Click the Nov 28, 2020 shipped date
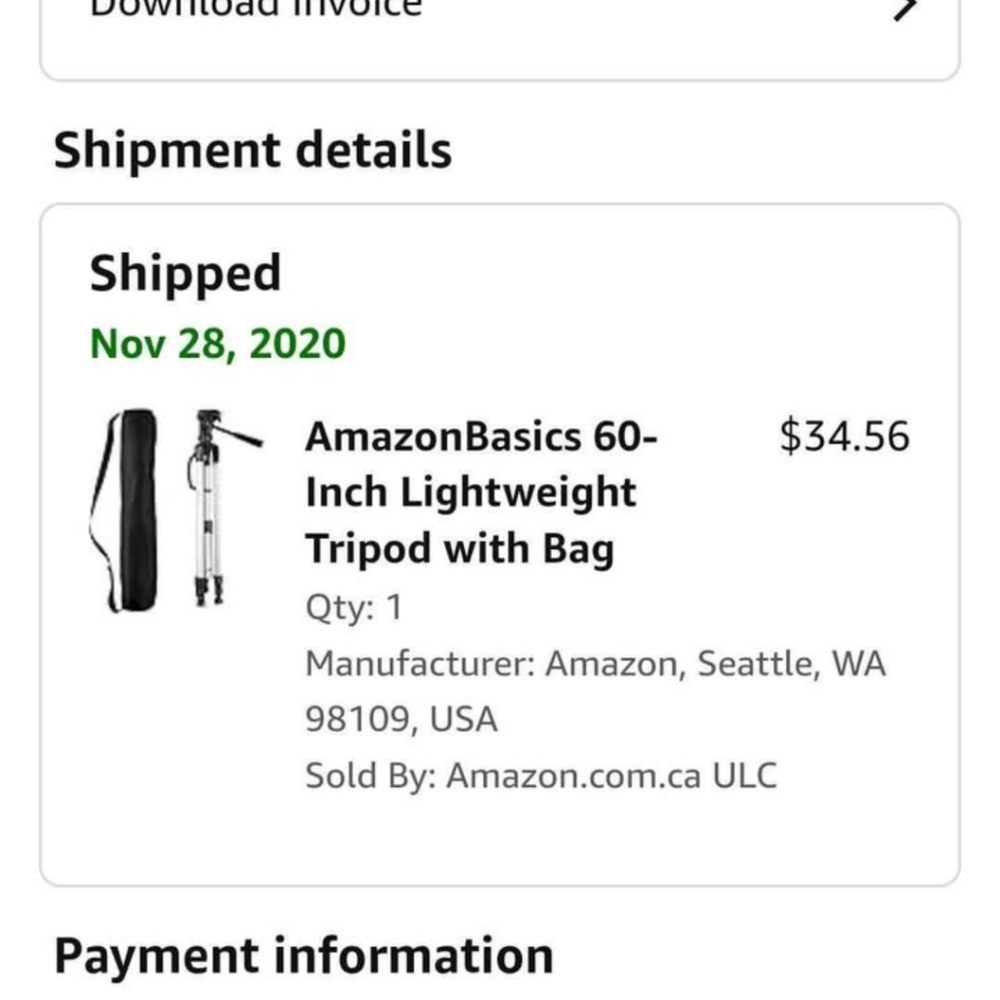Screen dimensions: 1000x1000 (x=217, y=344)
